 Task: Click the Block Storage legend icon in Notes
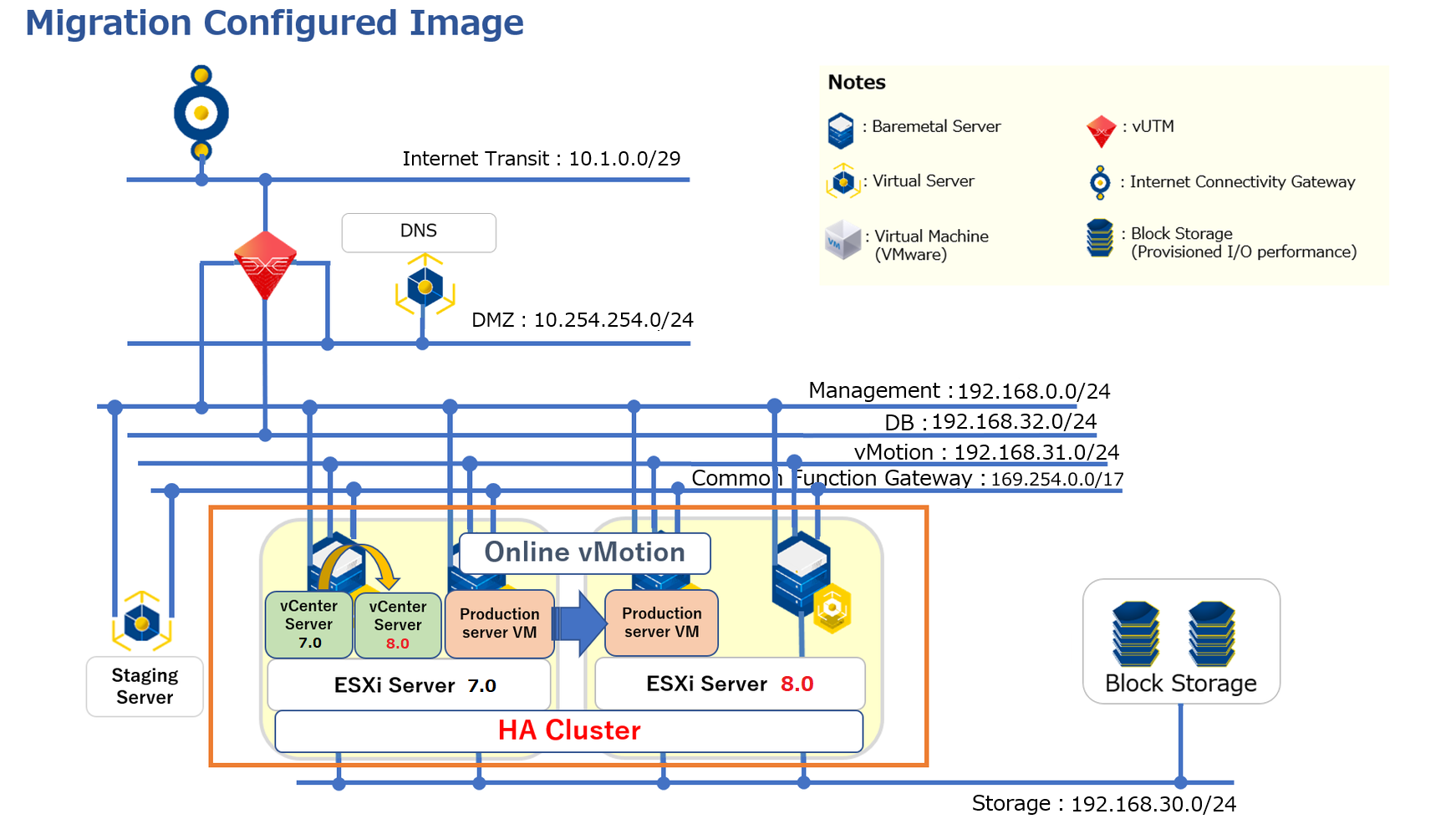click(1100, 238)
